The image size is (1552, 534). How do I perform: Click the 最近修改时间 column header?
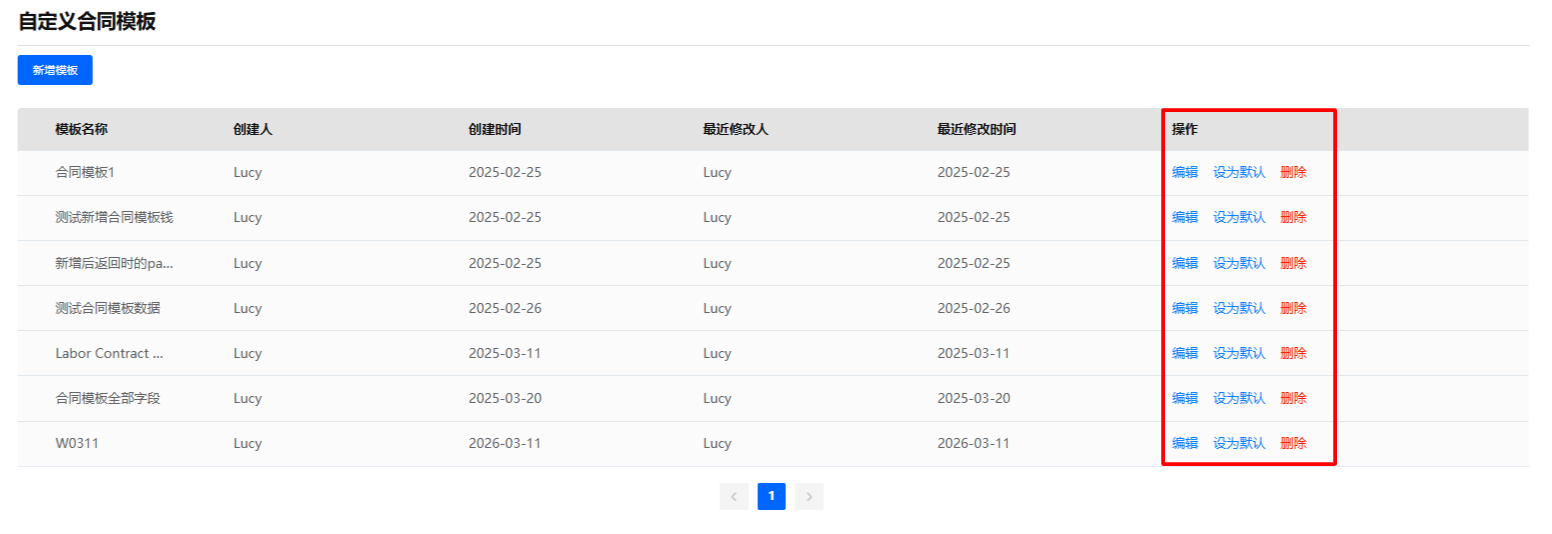[x=976, y=129]
